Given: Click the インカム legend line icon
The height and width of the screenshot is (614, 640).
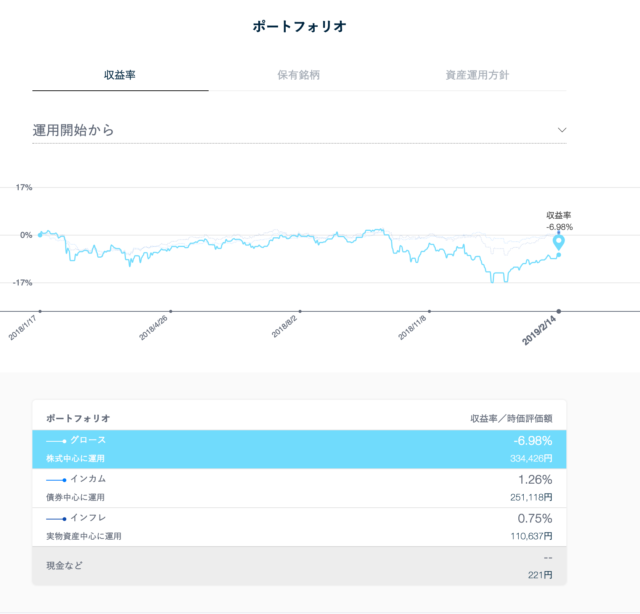Looking at the screenshot, I should click(x=54, y=479).
